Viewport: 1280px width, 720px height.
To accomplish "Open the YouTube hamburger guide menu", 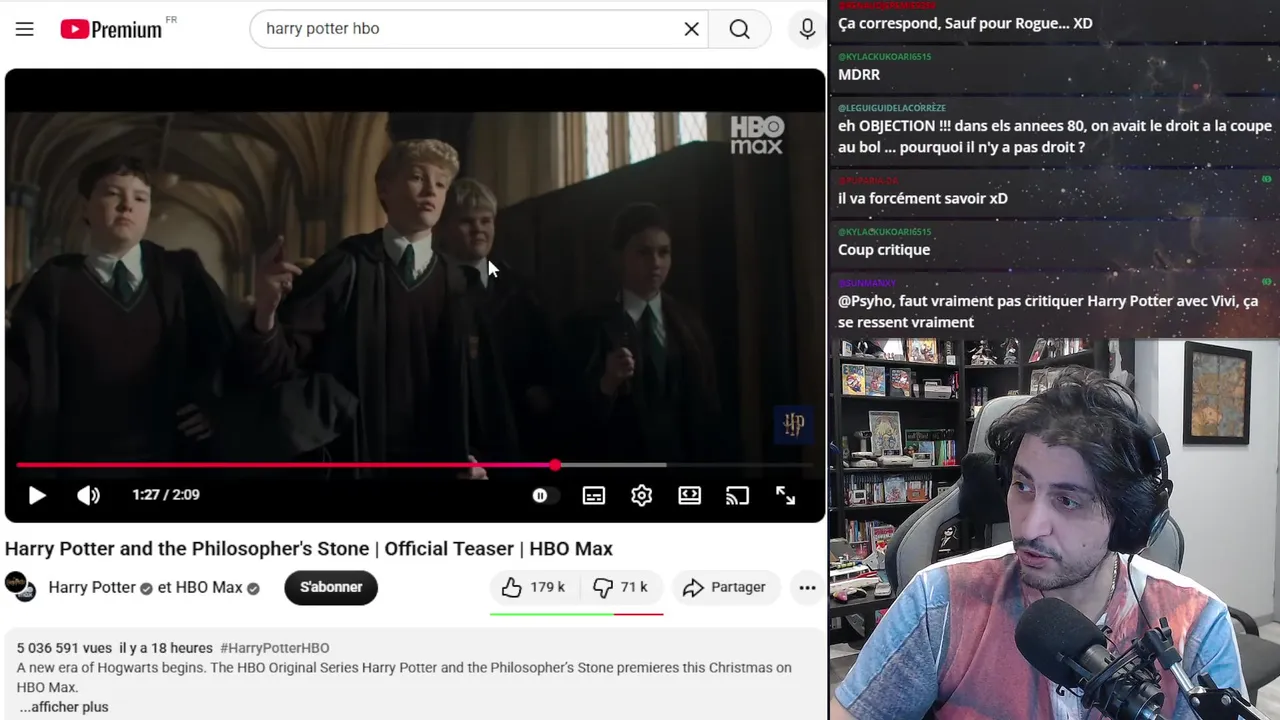I will pos(25,29).
